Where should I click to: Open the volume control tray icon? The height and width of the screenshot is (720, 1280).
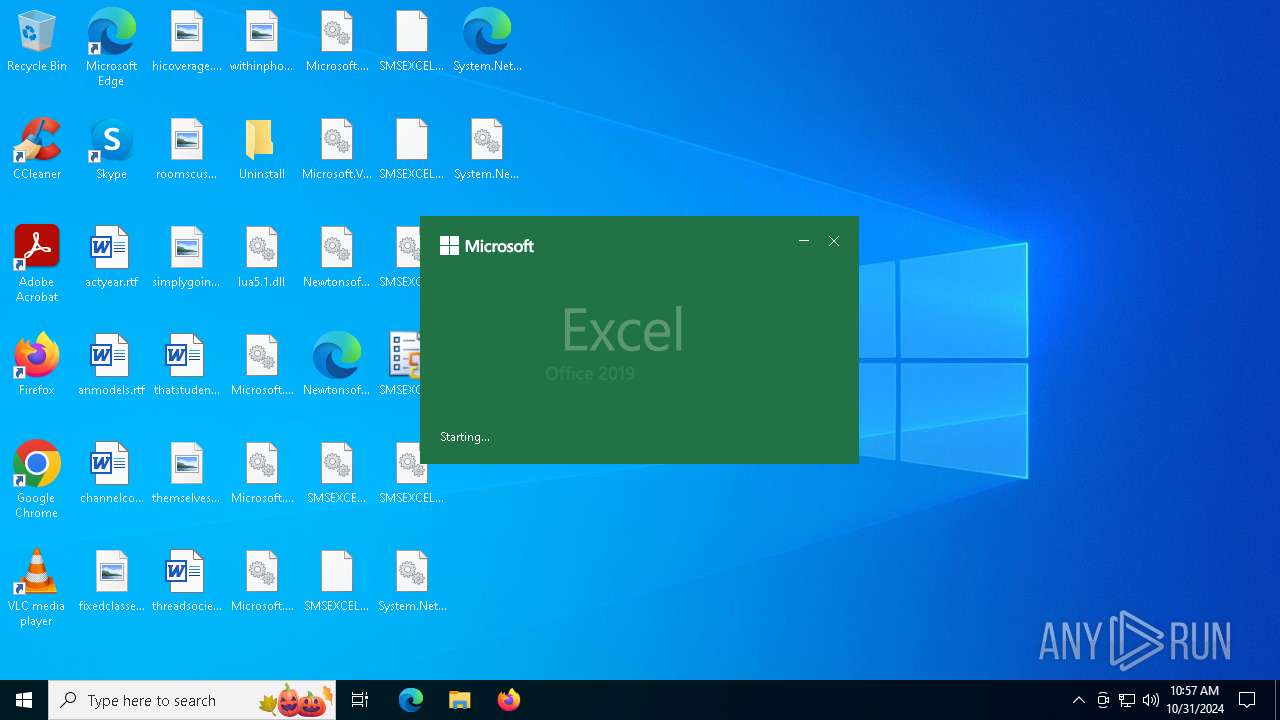[1151, 700]
